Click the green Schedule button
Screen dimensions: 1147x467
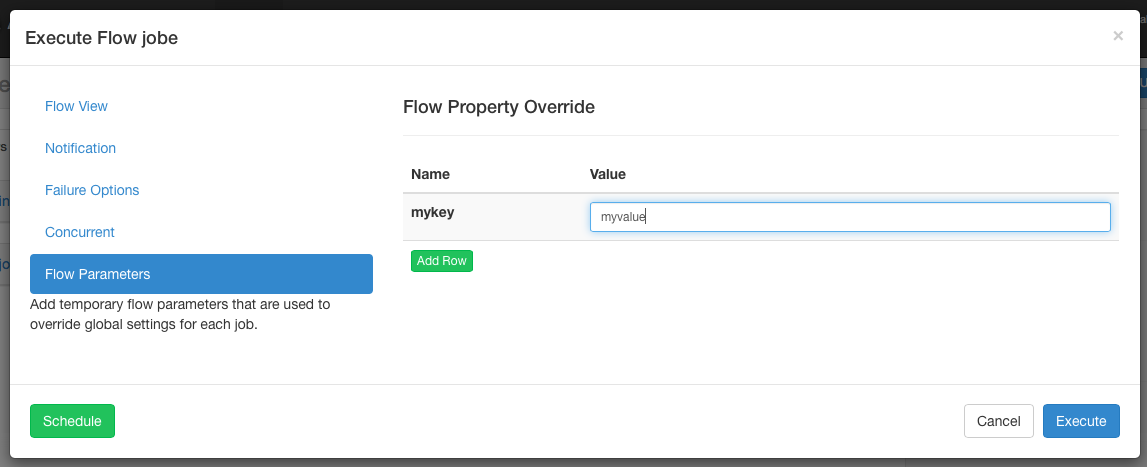(72, 421)
